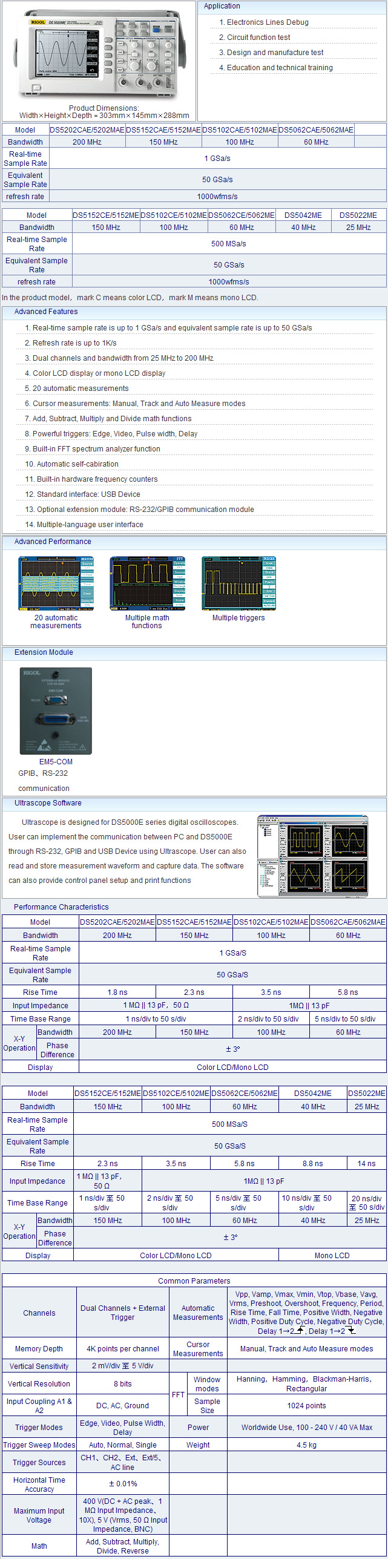
Task: Click '4. Education and technical training' item
Action: 276,68
